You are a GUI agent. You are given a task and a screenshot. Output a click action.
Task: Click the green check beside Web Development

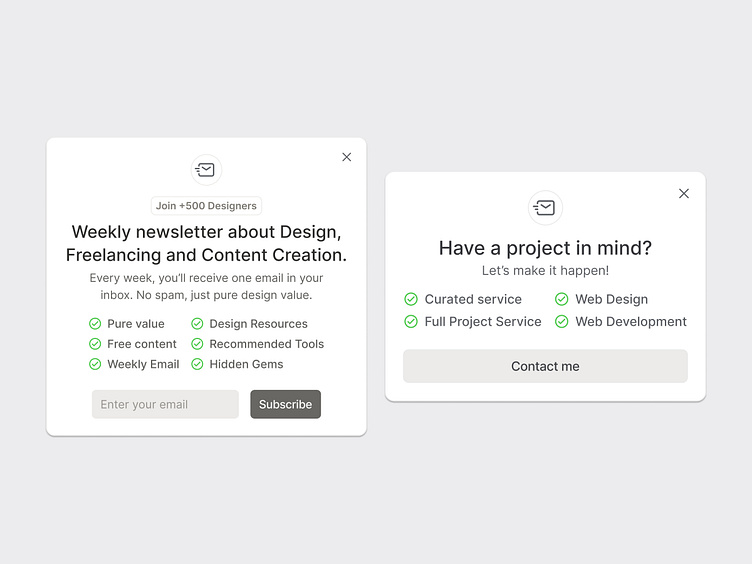562,321
